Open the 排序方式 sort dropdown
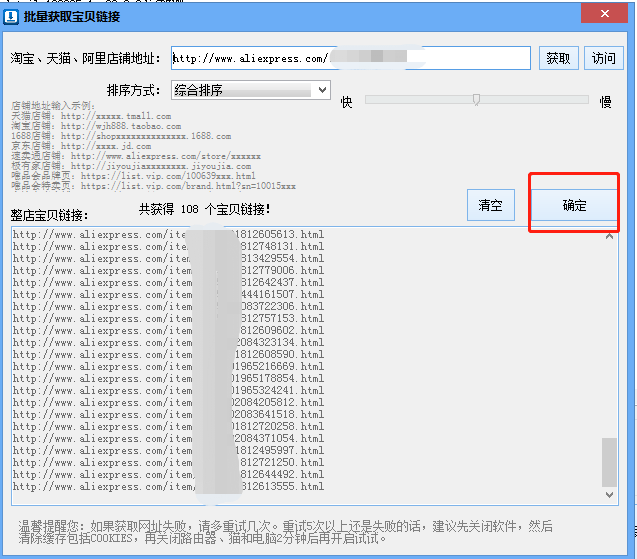Viewport: 637px width, 559px height. 251,90
